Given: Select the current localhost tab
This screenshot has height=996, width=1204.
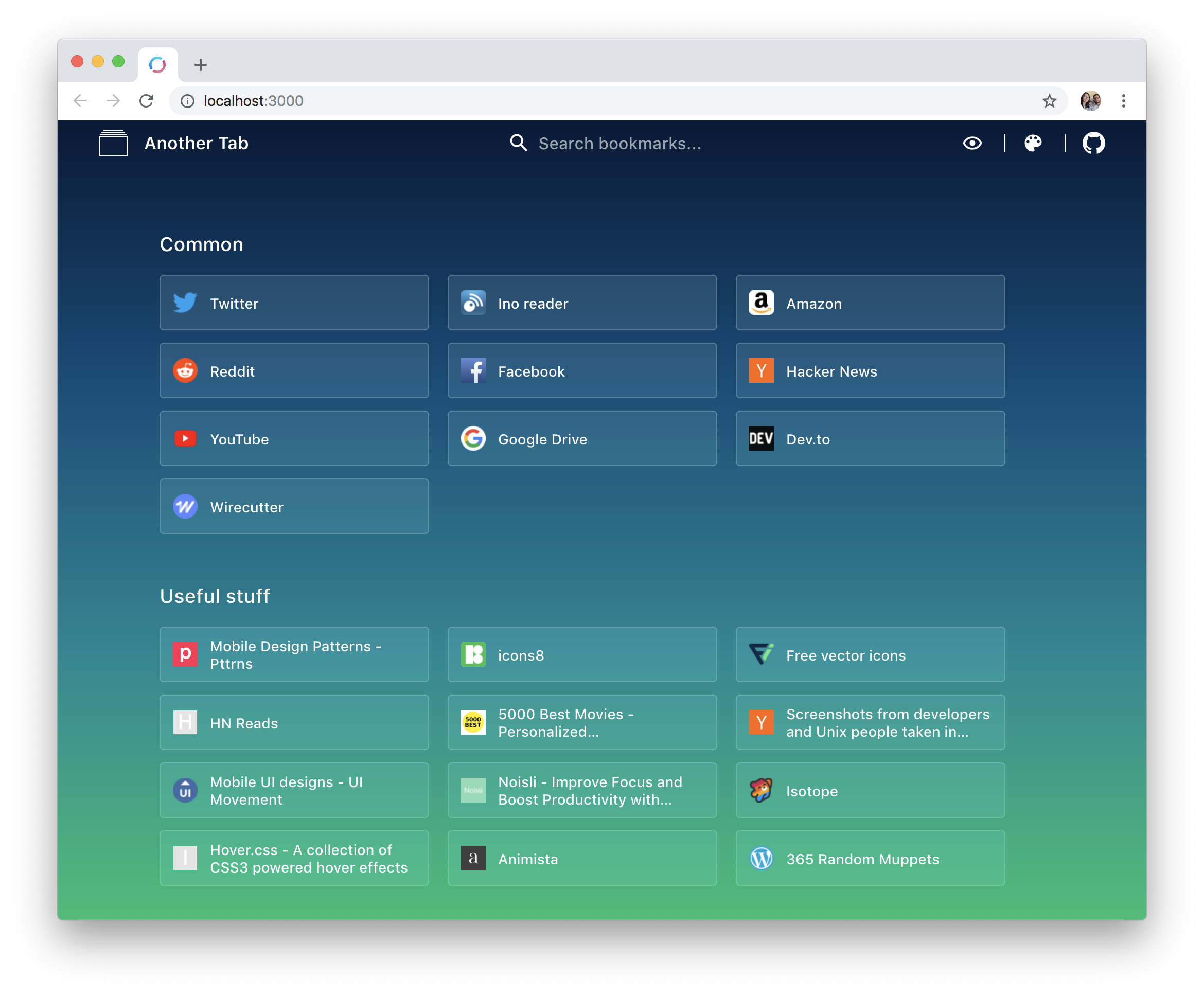Looking at the screenshot, I should point(157,65).
